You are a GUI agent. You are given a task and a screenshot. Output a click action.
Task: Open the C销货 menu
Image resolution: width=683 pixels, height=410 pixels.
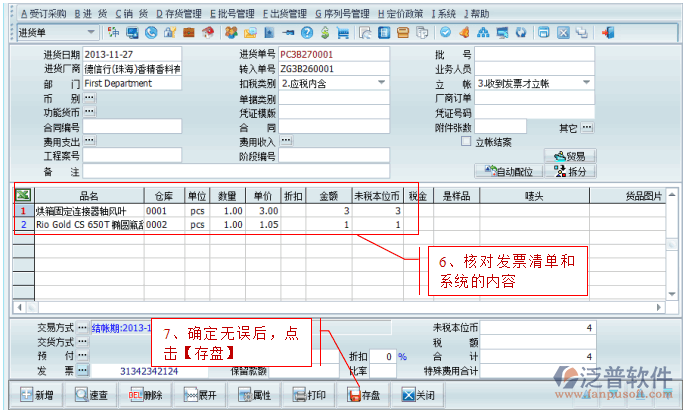(132, 14)
